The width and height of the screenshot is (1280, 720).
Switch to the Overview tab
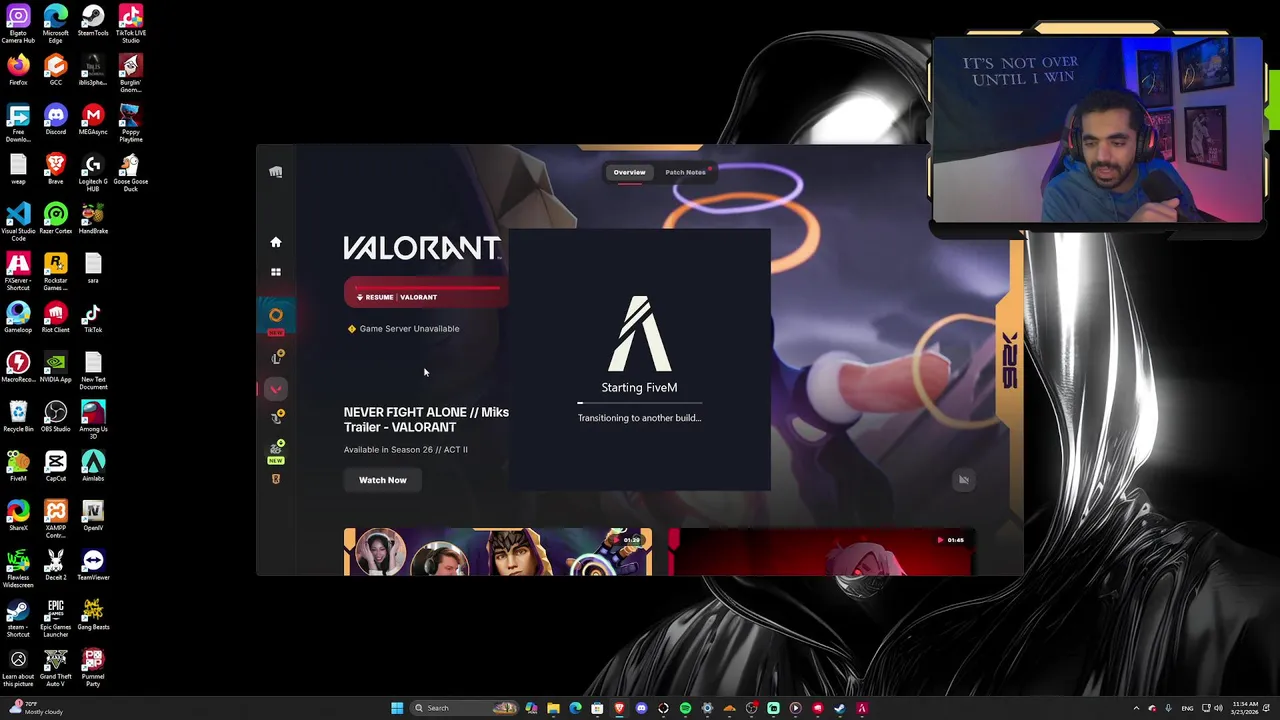(629, 172)
